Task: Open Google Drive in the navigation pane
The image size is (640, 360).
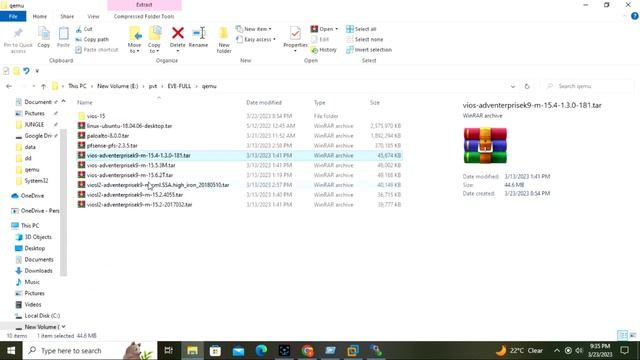Action: pos(38,136)
